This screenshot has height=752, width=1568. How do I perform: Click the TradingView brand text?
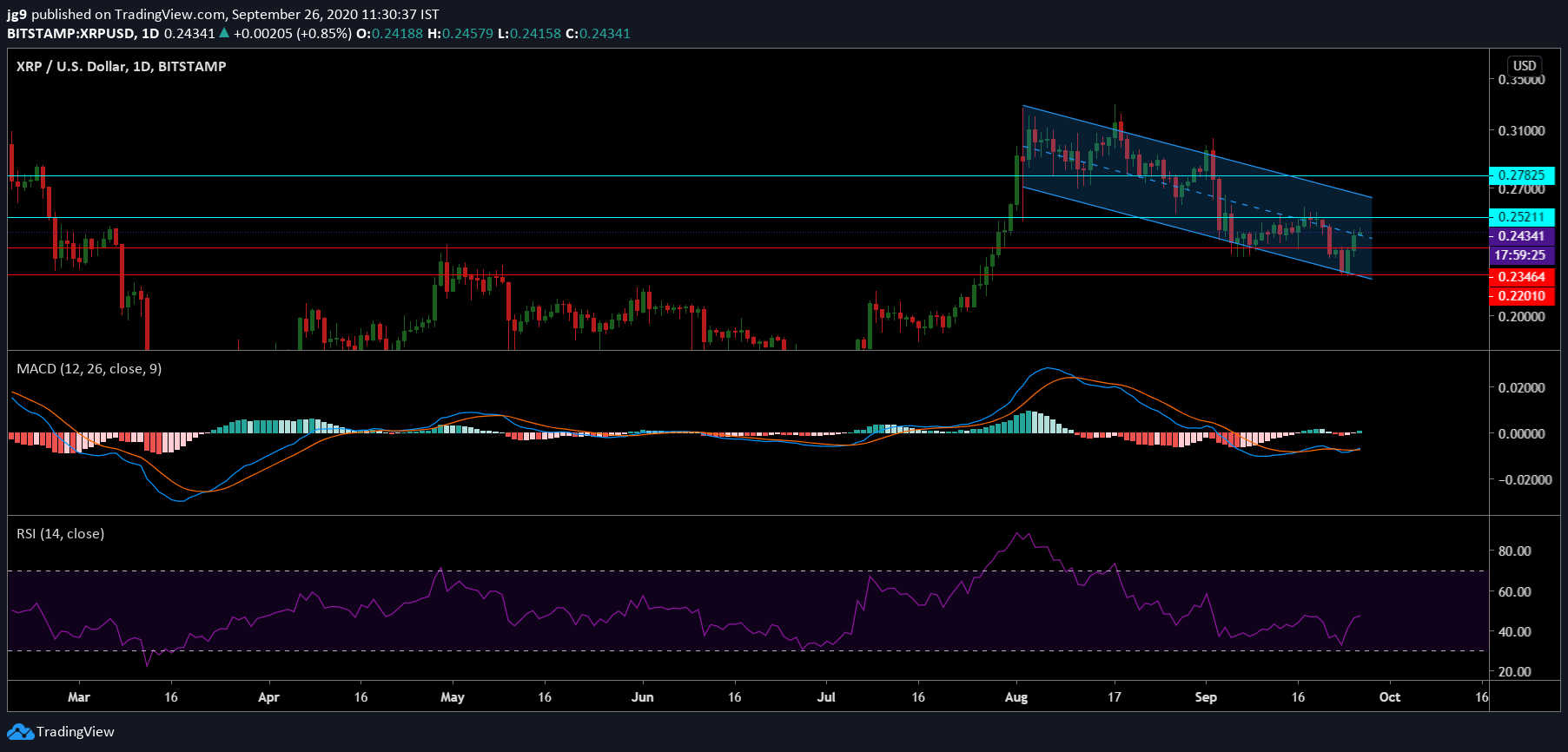click(x=75, y=732)
